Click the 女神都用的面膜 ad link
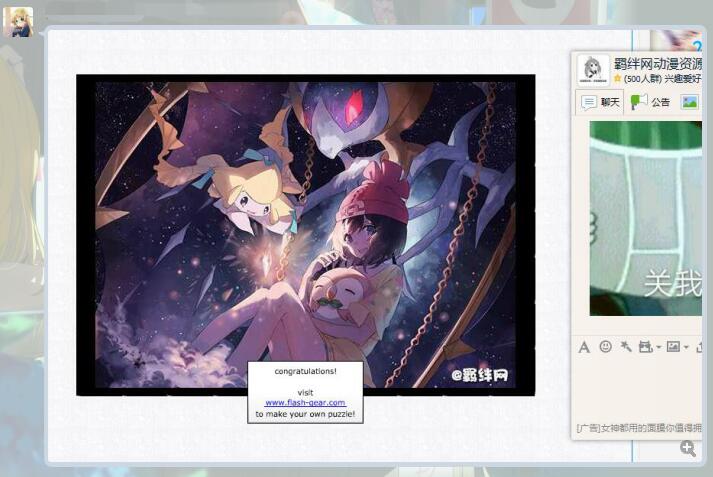Viewport: 713px width, 477px height. (x=639, y=428)
